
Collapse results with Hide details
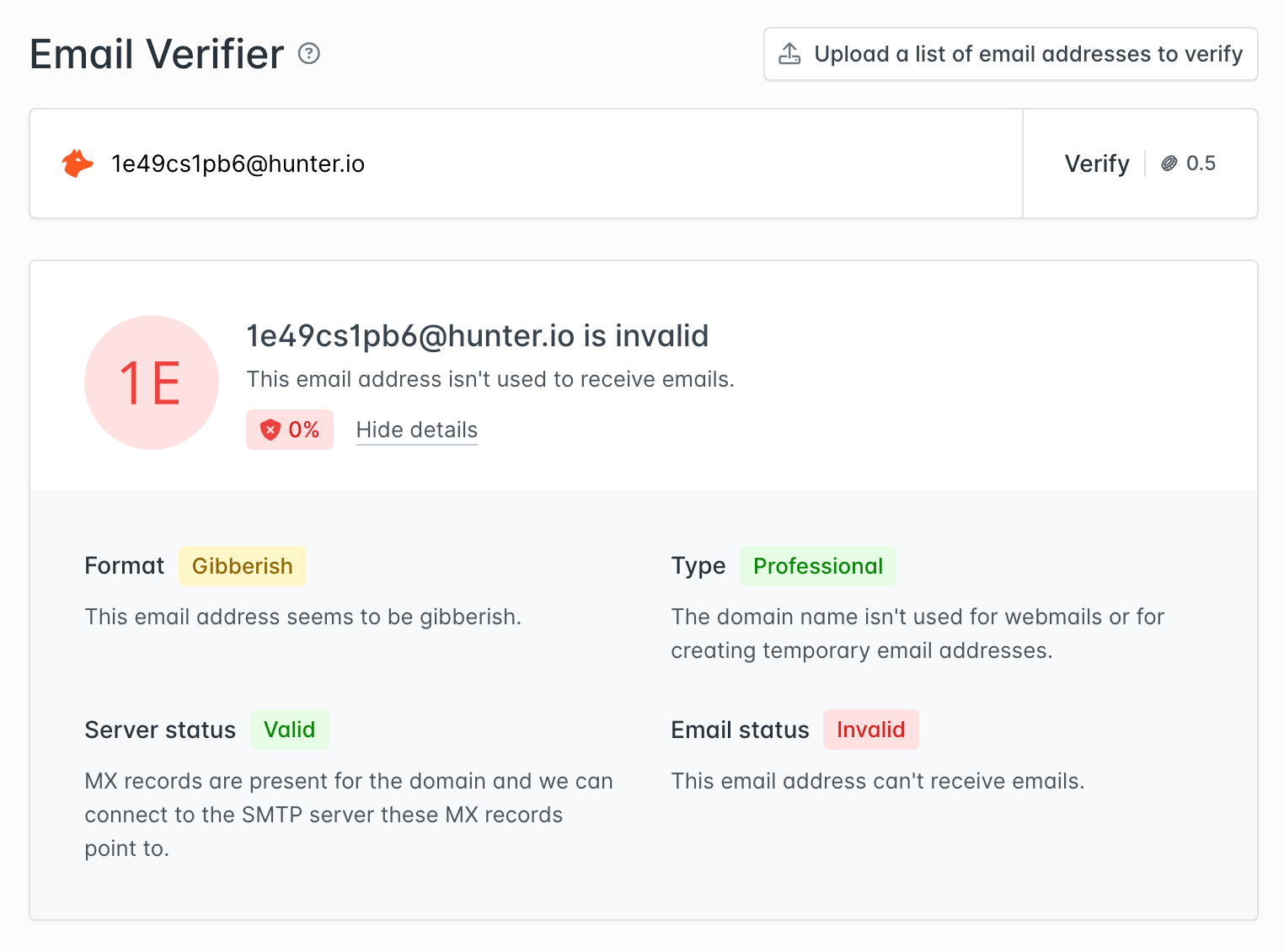point(416,430)
